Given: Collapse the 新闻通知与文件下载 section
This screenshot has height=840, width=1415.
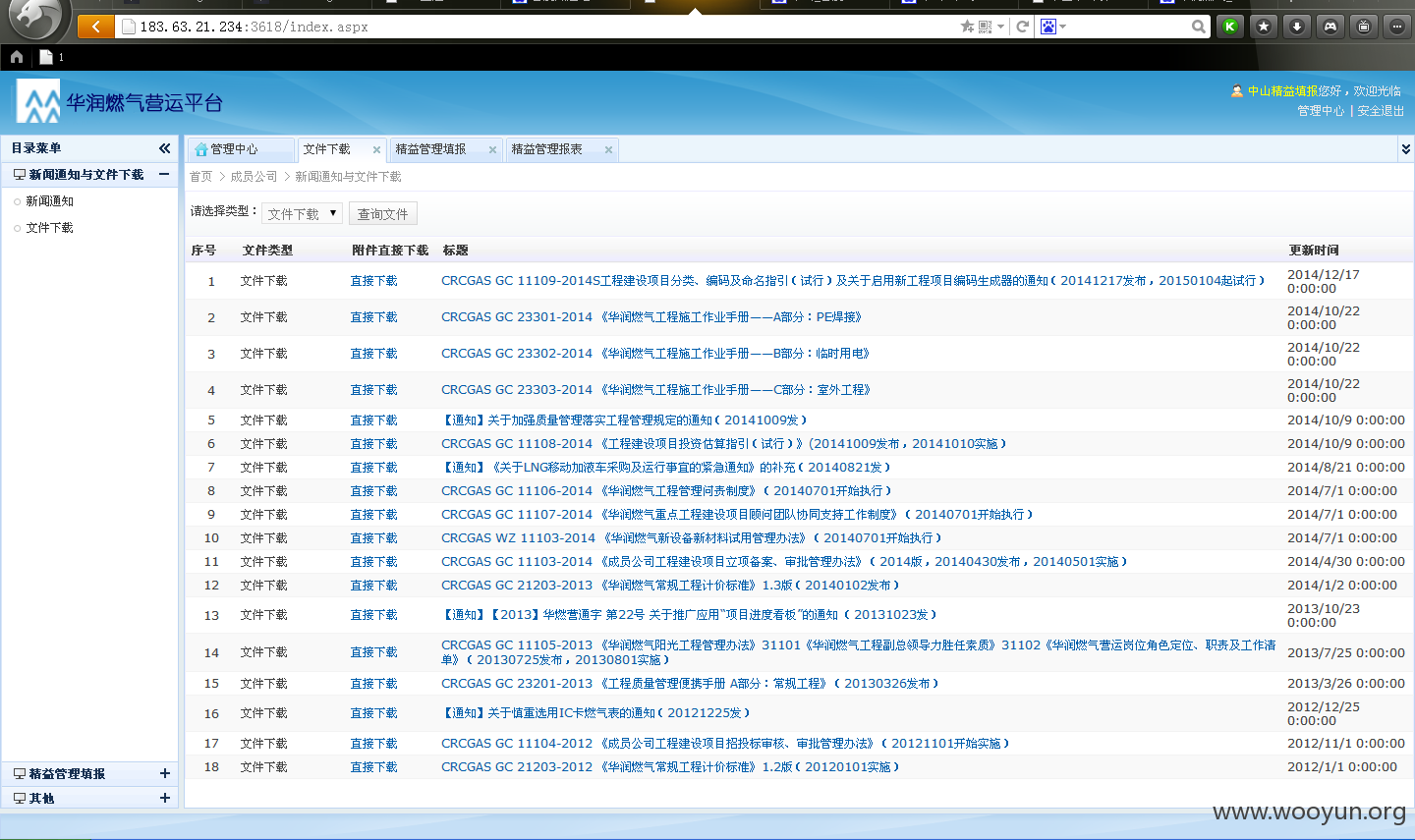Looking at the screenshot, I should [x=164, y=174].
